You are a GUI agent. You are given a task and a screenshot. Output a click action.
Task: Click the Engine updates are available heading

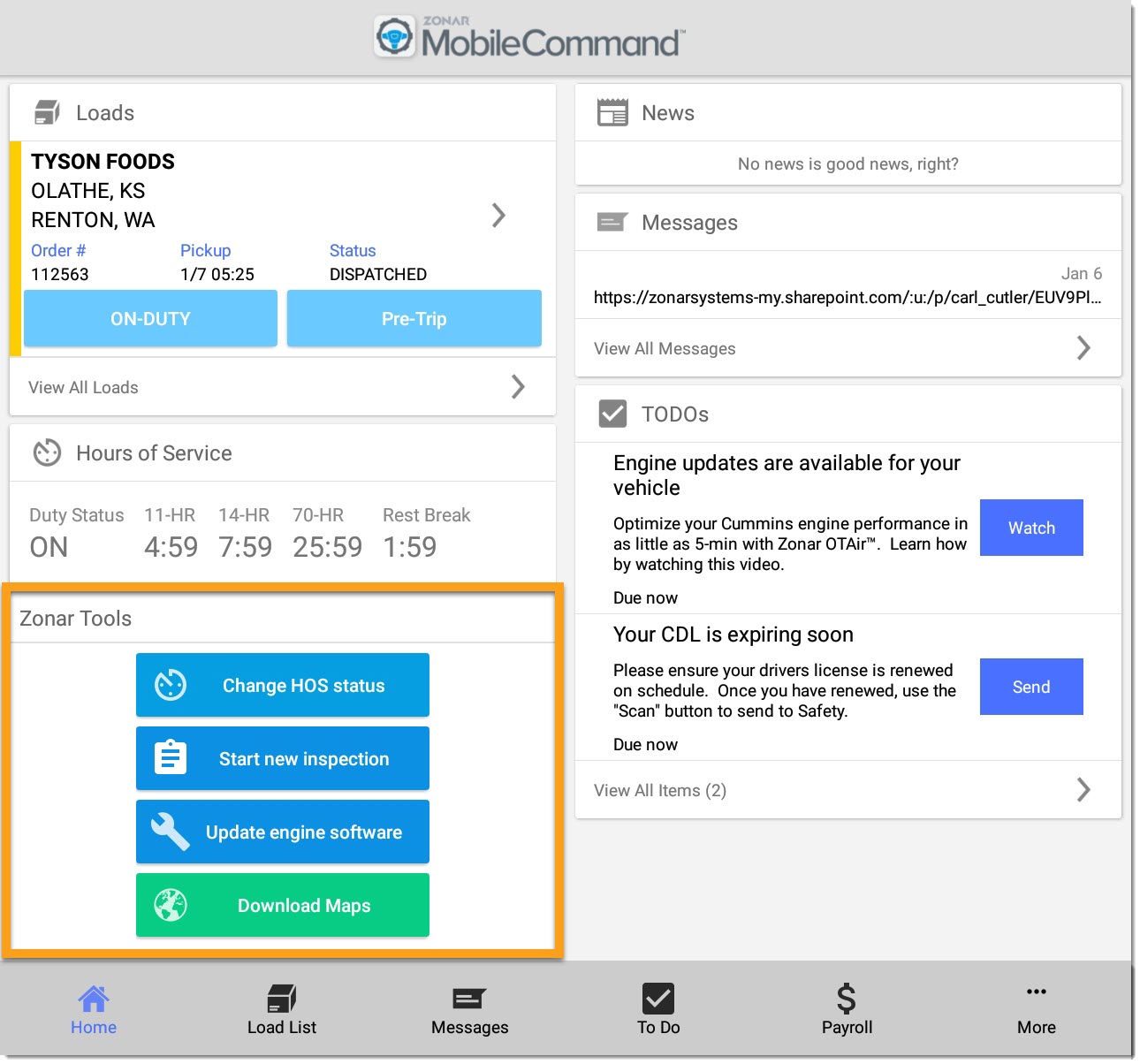[787, 475]
